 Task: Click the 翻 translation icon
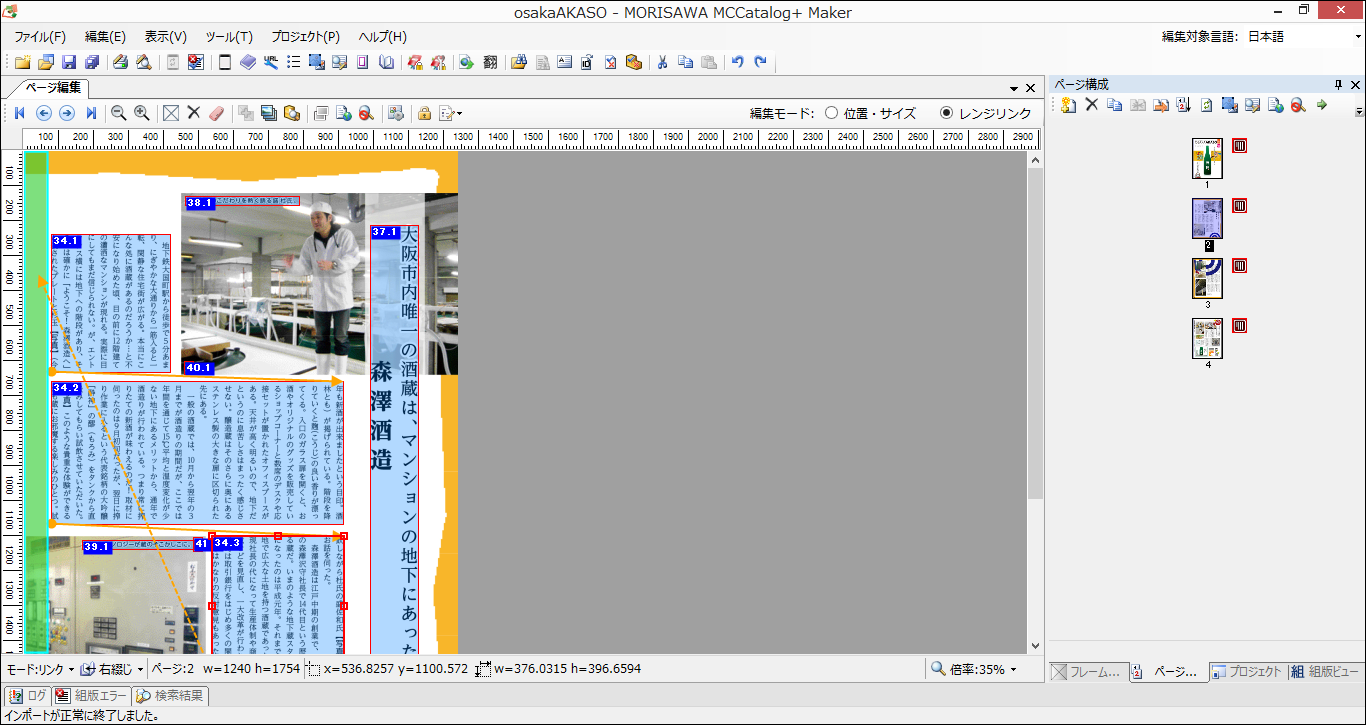click(490, 62)
